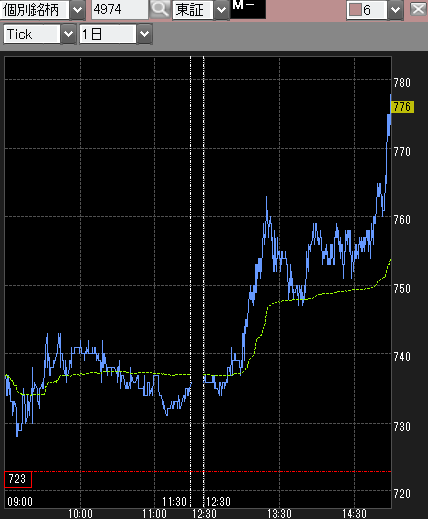
Task: Click the black M- indicator box
Action: point(248,9)
